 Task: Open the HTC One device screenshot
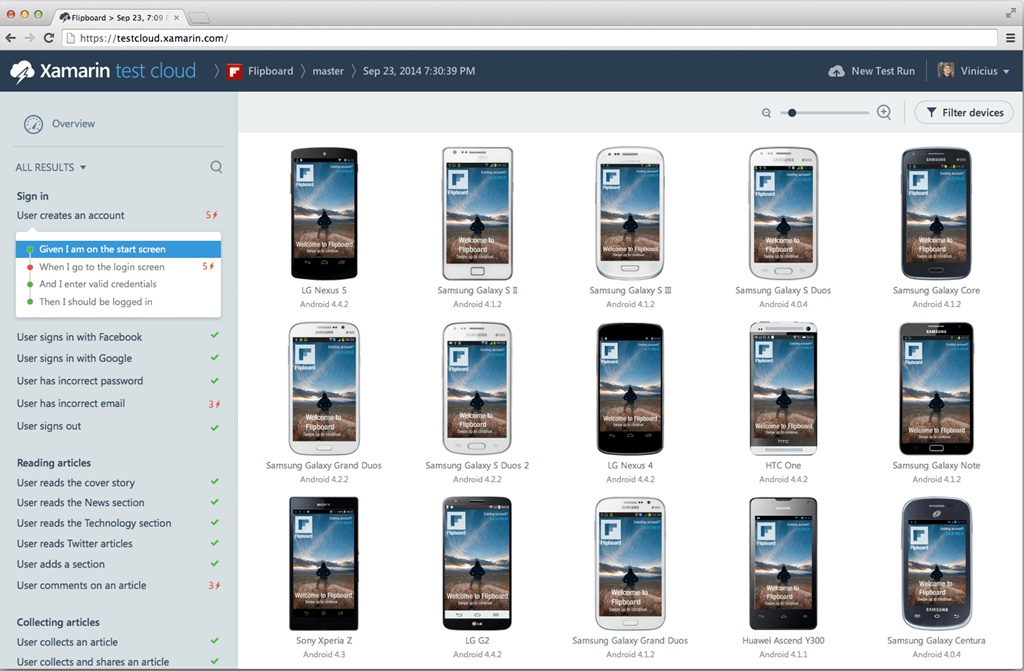coord(784,389)
